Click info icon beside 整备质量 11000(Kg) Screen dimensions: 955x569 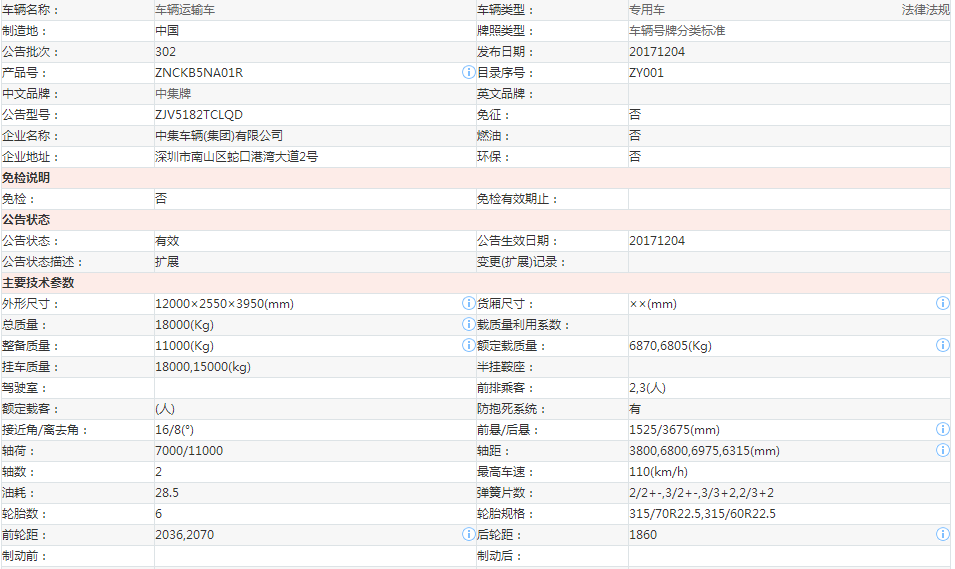468,345
